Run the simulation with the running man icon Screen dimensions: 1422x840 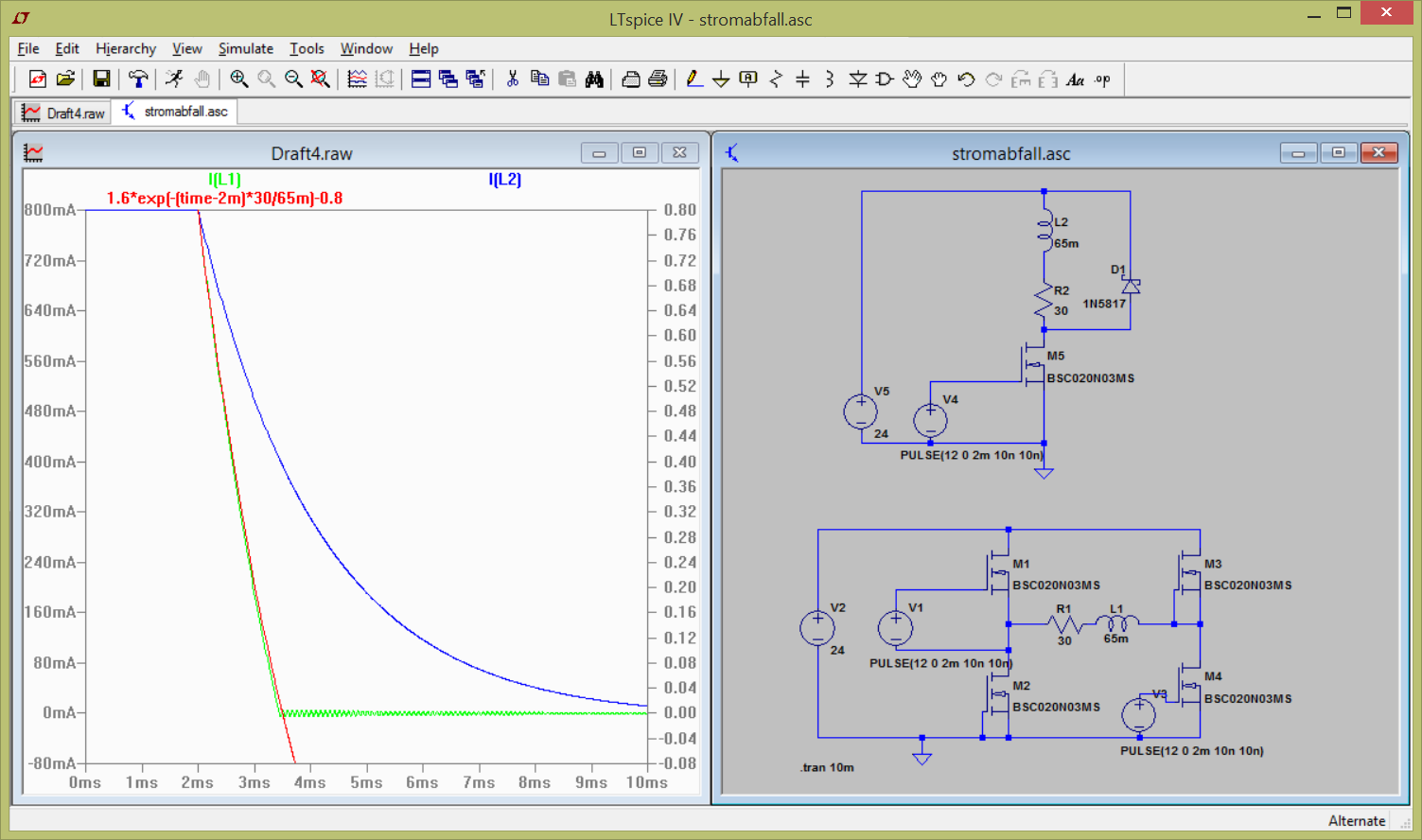click(x=174, y=79)
